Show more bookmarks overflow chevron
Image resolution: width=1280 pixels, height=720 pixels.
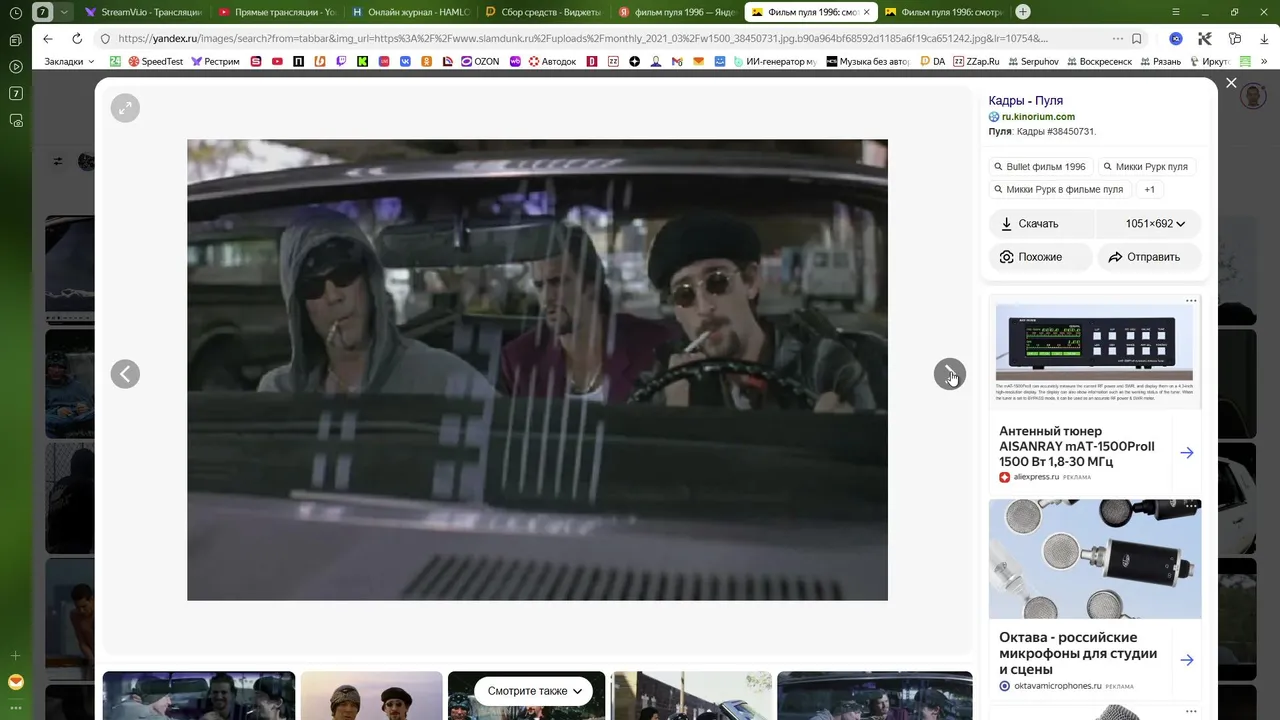point(1265,61)
